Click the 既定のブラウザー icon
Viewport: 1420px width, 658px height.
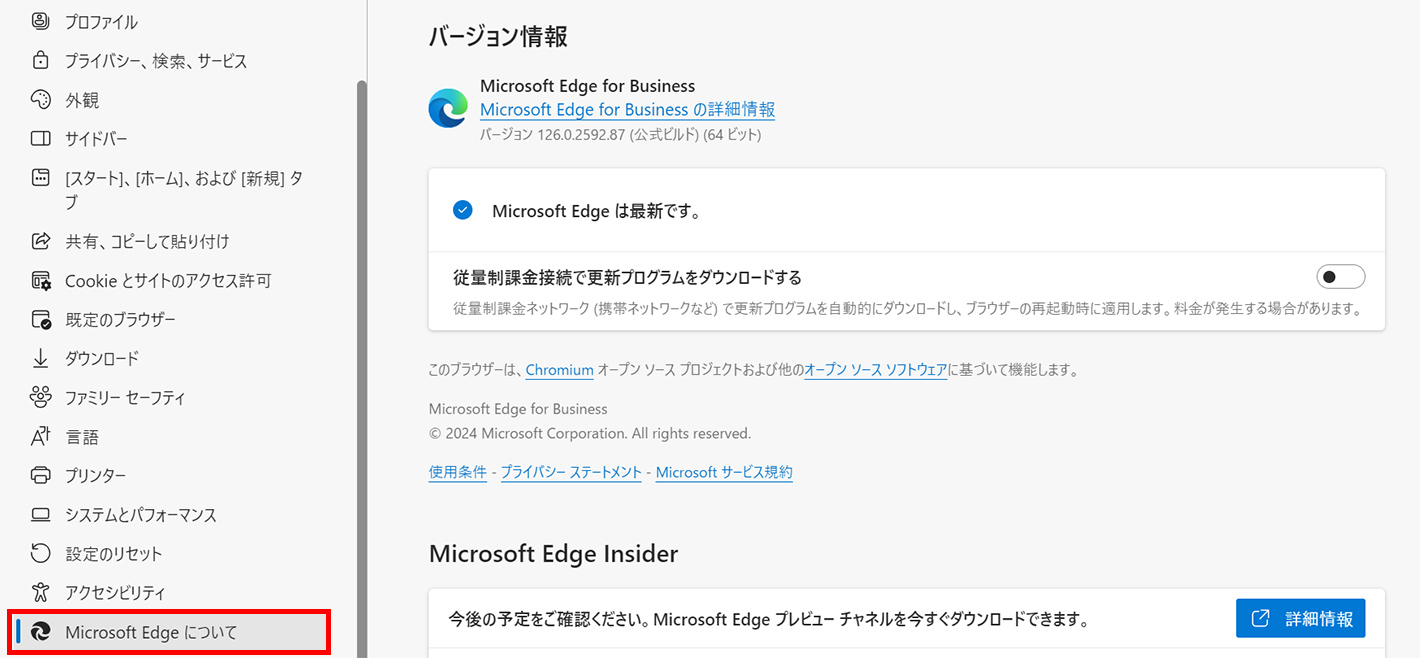pos(40,320)
